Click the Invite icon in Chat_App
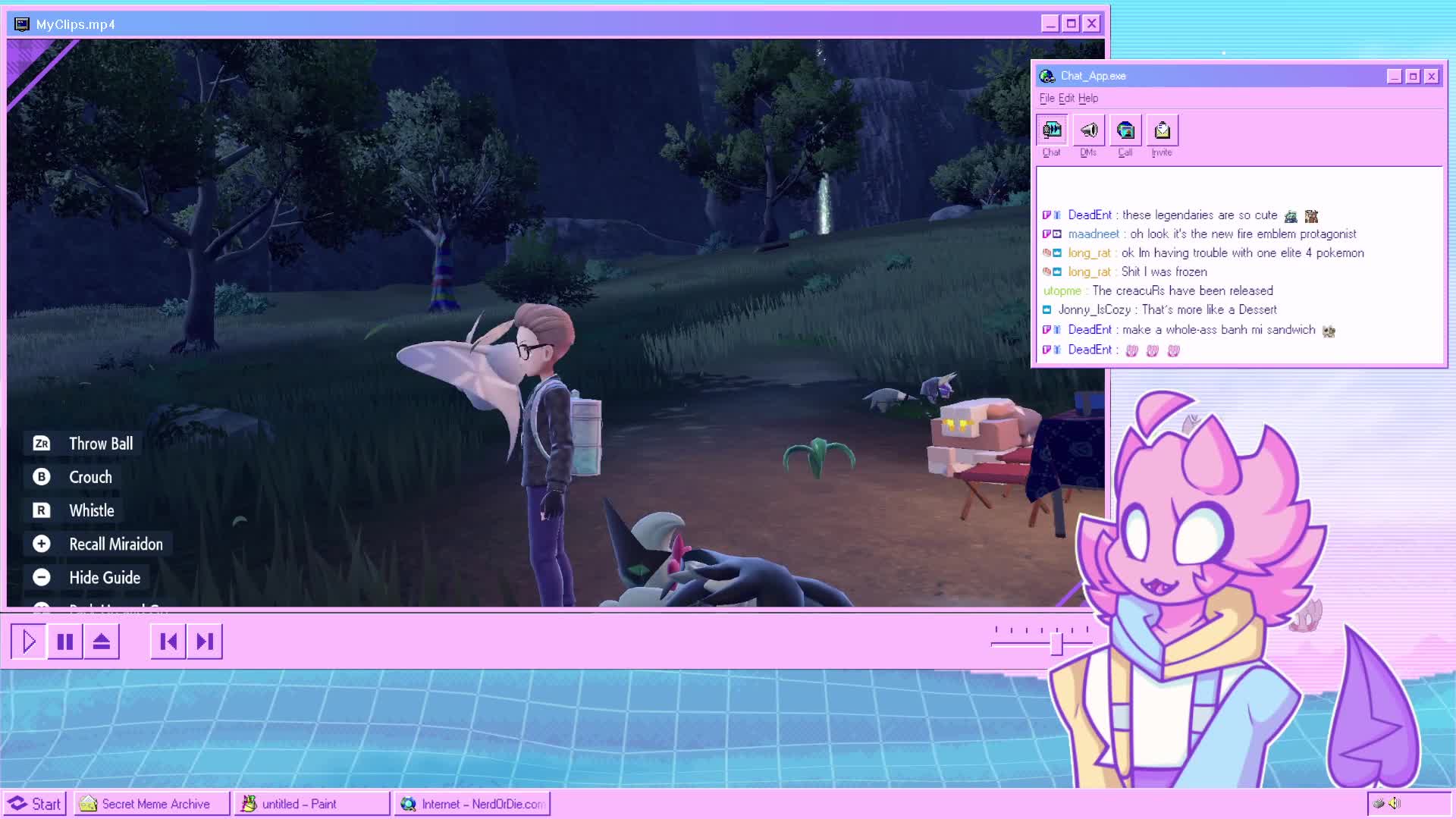 1163,130
